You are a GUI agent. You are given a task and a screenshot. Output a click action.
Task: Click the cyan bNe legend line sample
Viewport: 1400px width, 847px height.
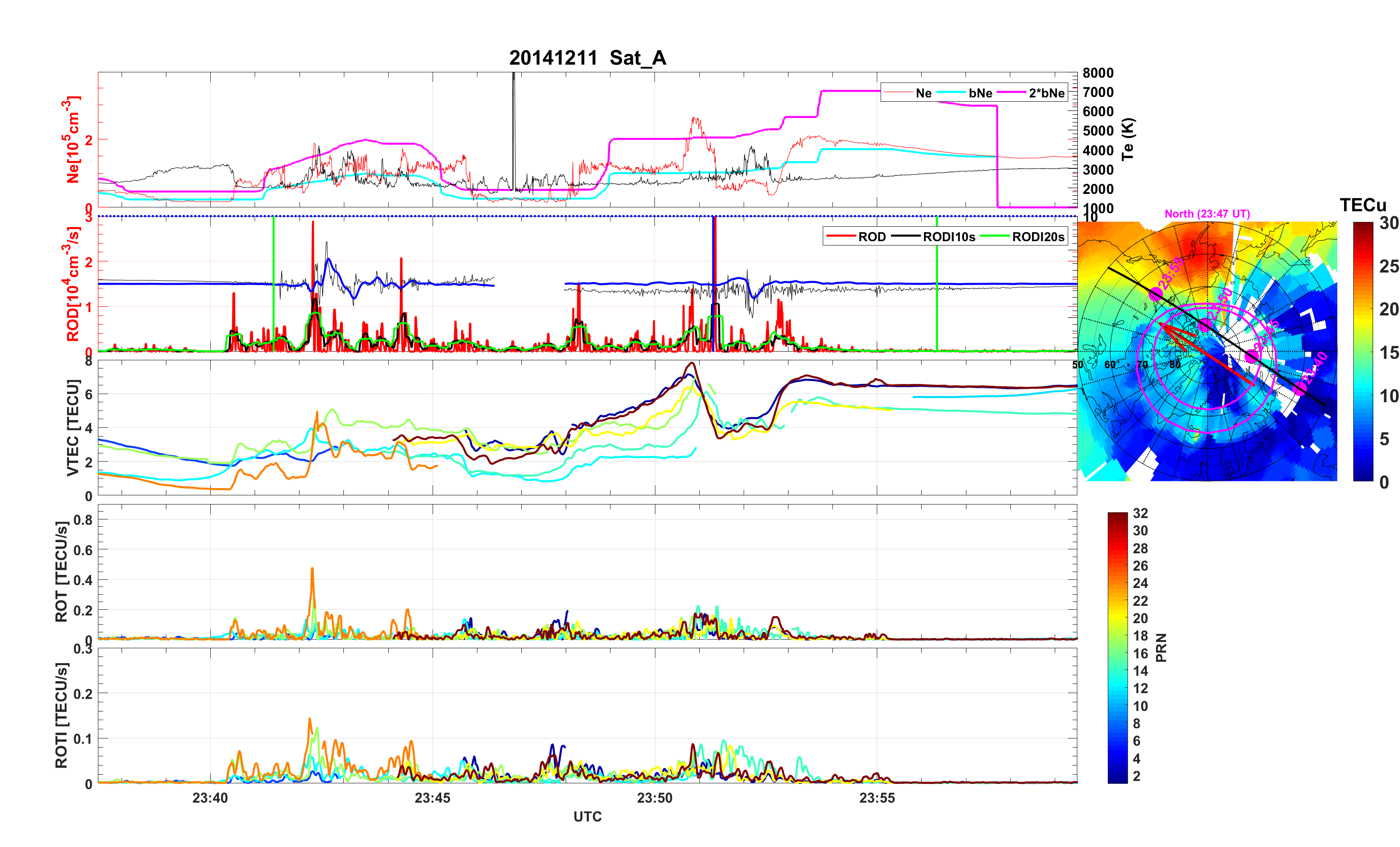951,92
